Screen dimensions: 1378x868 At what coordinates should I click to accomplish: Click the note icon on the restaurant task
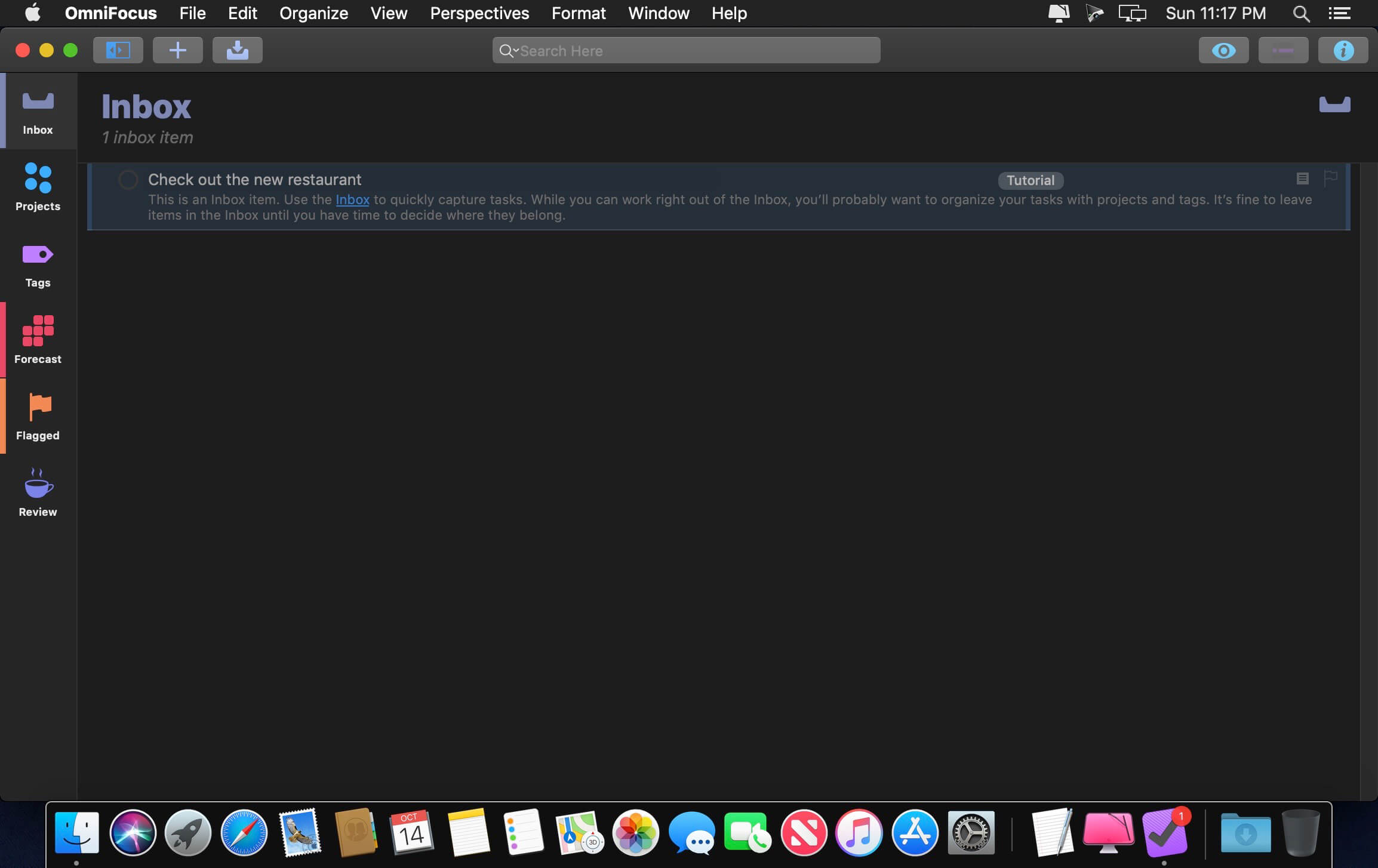coord(1301,178)
